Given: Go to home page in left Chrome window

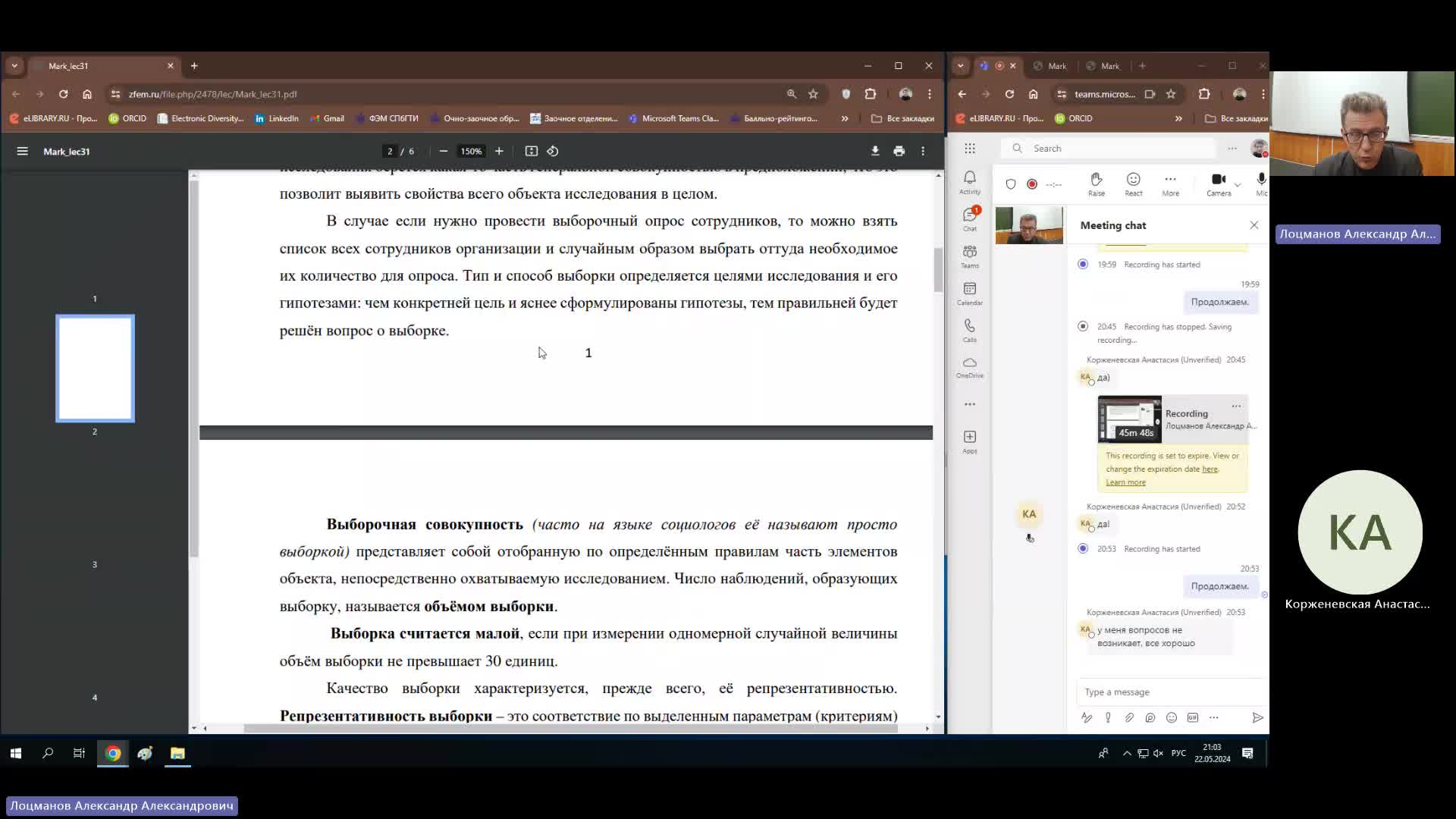Looking at the screenshot, I should tap(87, 94).
